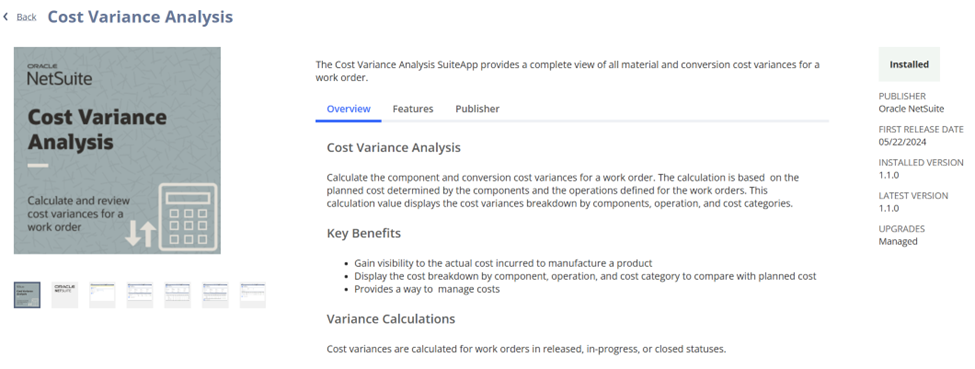The height and width of the screenshot is (369, 975).
Task: Switch to the Overview tab
Action: coord(348,109)
